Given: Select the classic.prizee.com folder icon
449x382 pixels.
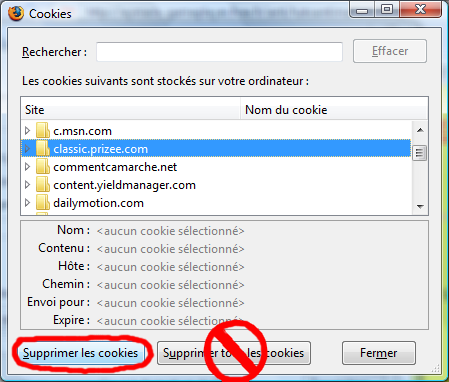Looking at the screenshot, I should pyautogui.click(x=43, y=149).
